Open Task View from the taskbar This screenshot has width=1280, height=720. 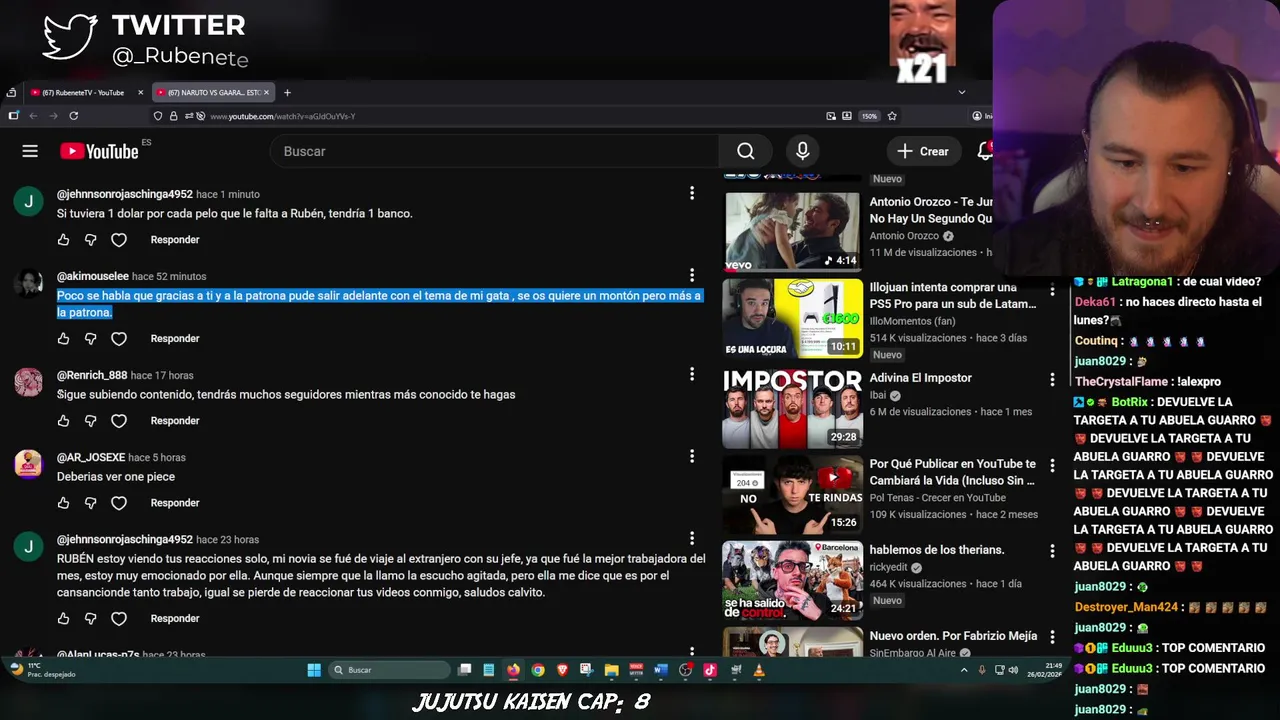464,670
